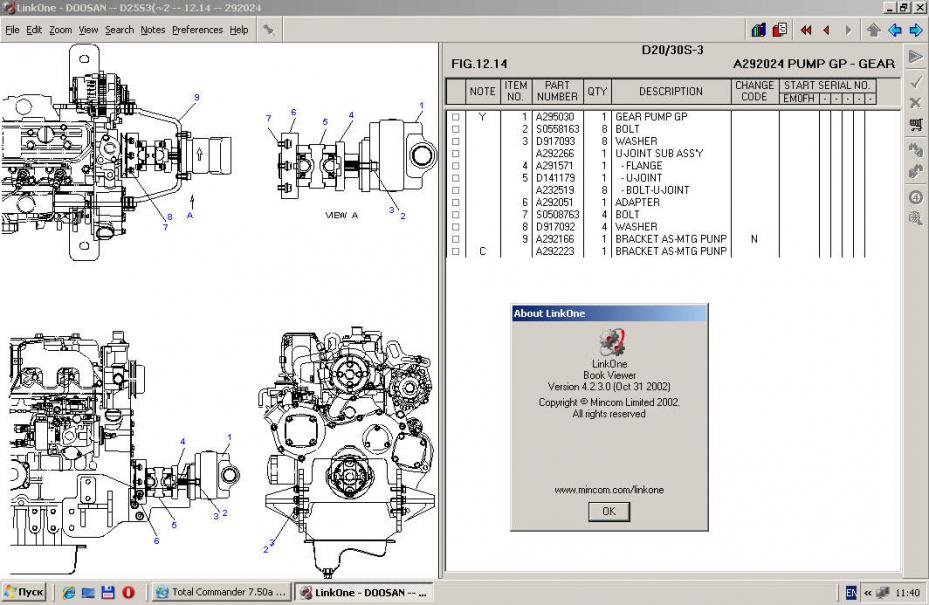Open the Help menu

pos(239,30)
